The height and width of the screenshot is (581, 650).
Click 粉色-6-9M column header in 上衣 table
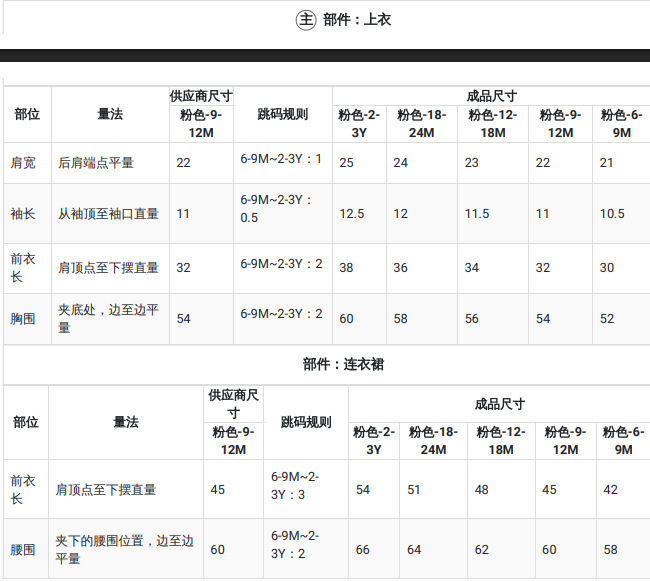pos(621,123)
